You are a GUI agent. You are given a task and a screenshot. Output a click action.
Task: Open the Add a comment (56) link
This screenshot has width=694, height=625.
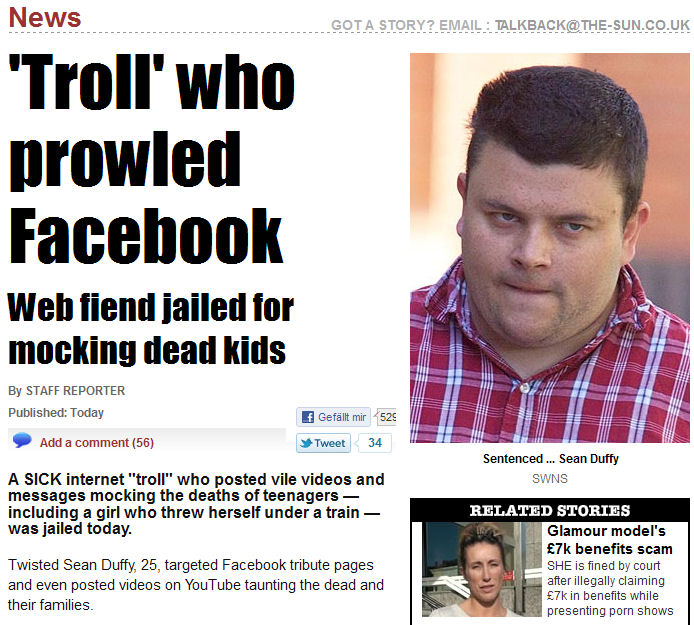tap(97, 443)
